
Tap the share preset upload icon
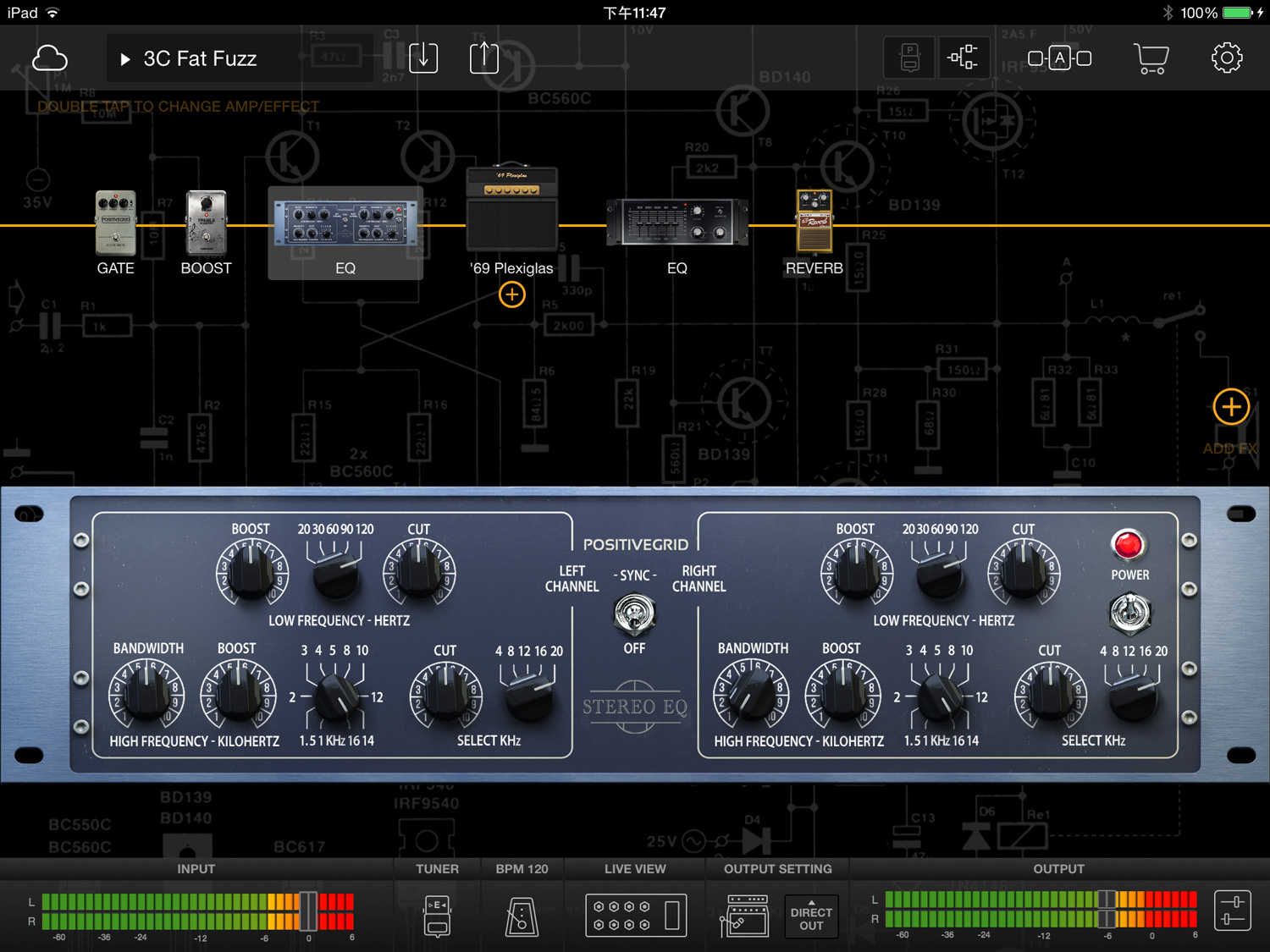click(484, 58)
